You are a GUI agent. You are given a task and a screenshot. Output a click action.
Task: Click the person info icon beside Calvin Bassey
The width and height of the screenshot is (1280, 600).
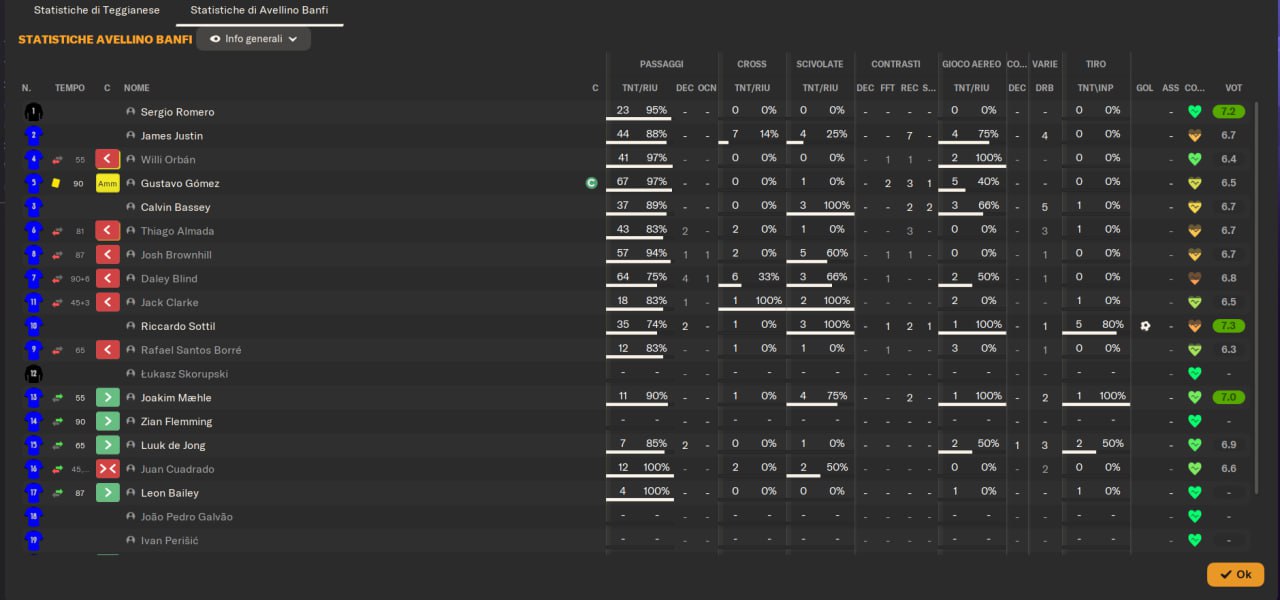130,207
